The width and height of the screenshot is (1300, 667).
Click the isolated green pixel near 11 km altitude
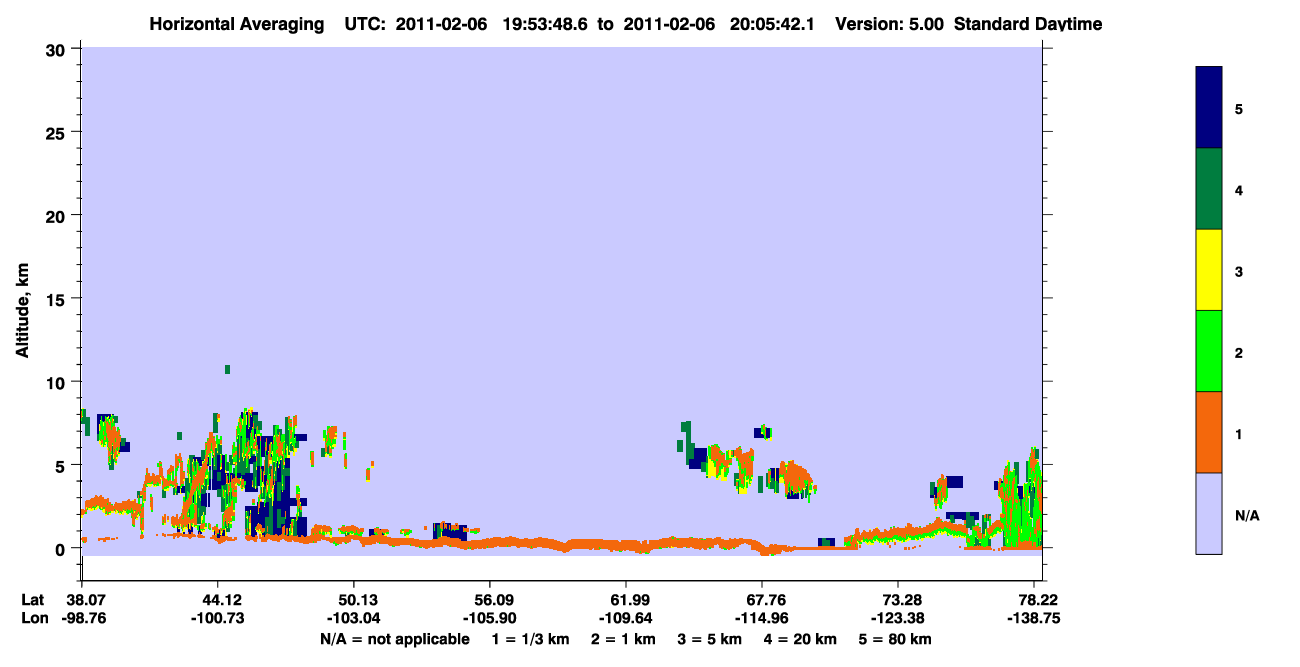coord(228,370)
